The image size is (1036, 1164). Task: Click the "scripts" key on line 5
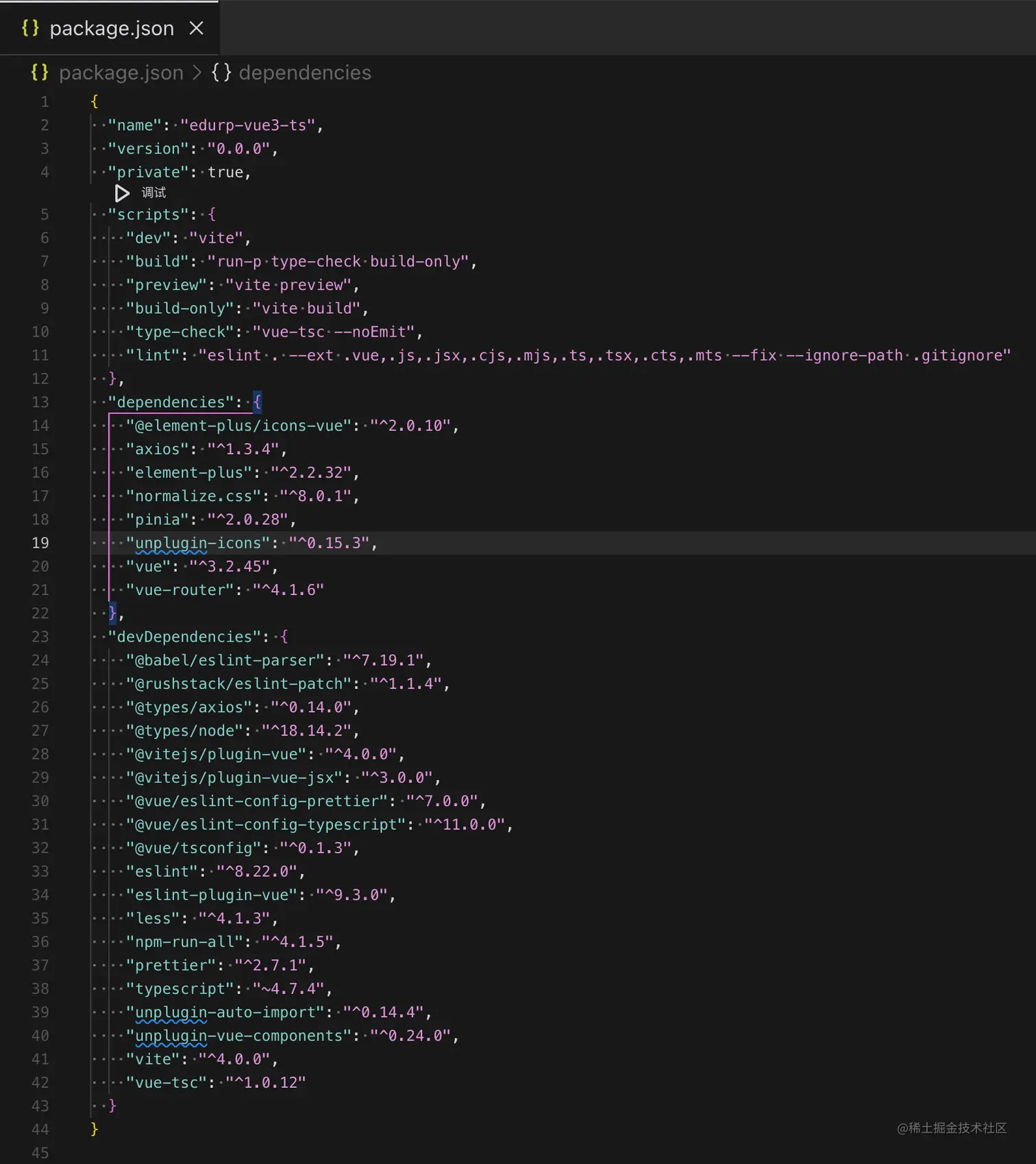149,215
